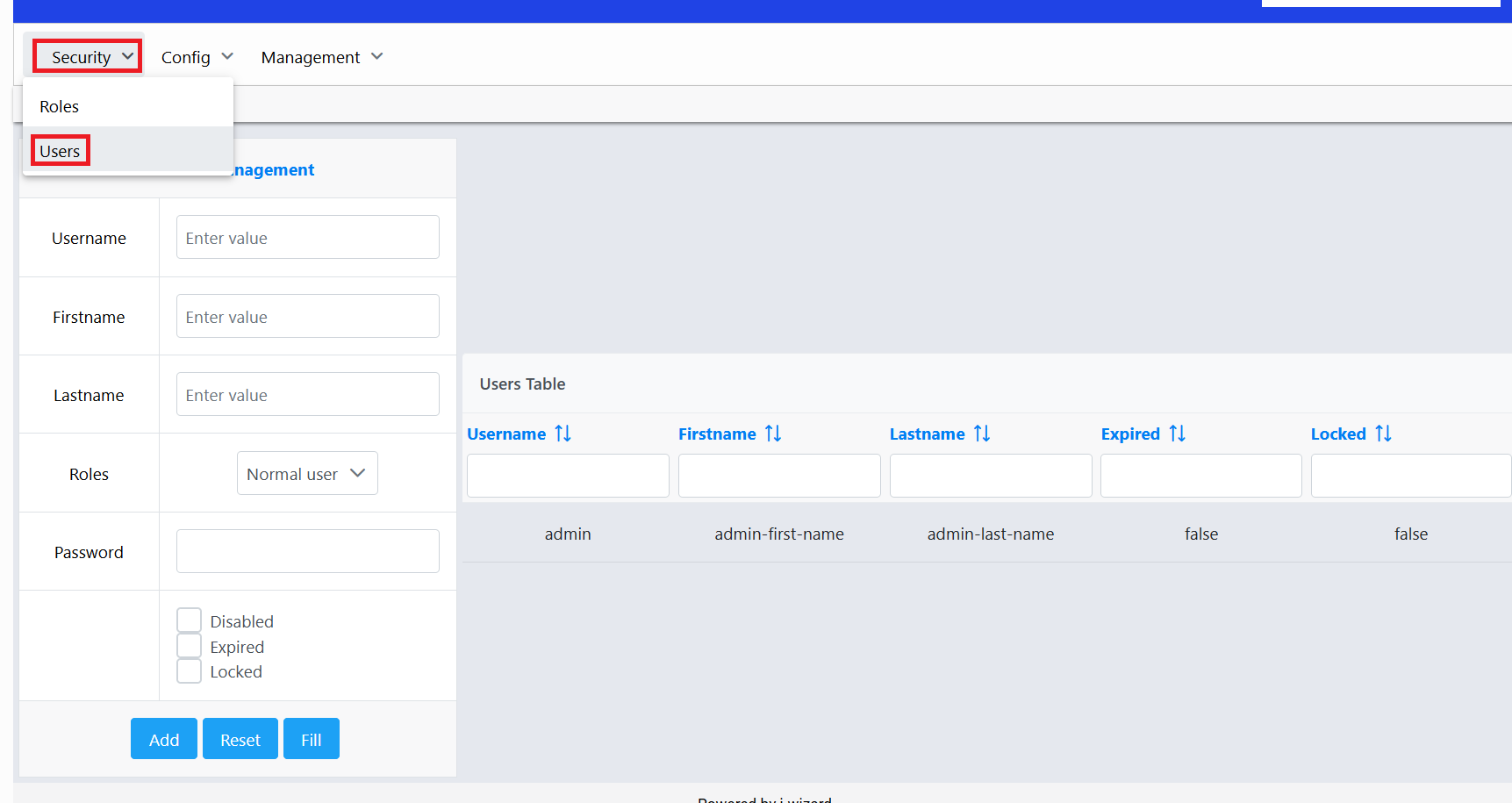Focus the Lastname input field
The height and width of the screenshot is (803, 1512).
(x=308, y=395)
